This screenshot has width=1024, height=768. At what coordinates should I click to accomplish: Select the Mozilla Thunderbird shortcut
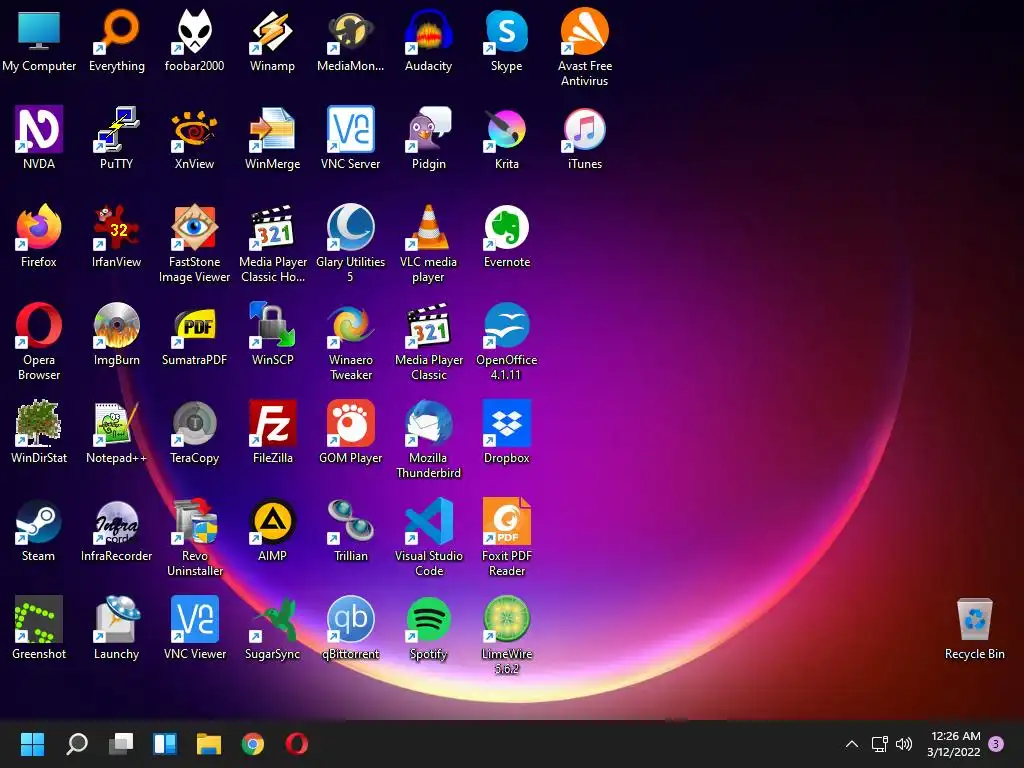coord(428,423)
